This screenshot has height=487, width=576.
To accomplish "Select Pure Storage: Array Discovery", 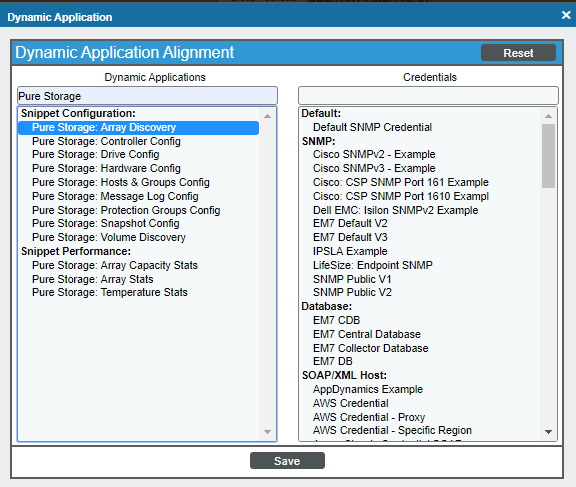I will pos(138,127).
